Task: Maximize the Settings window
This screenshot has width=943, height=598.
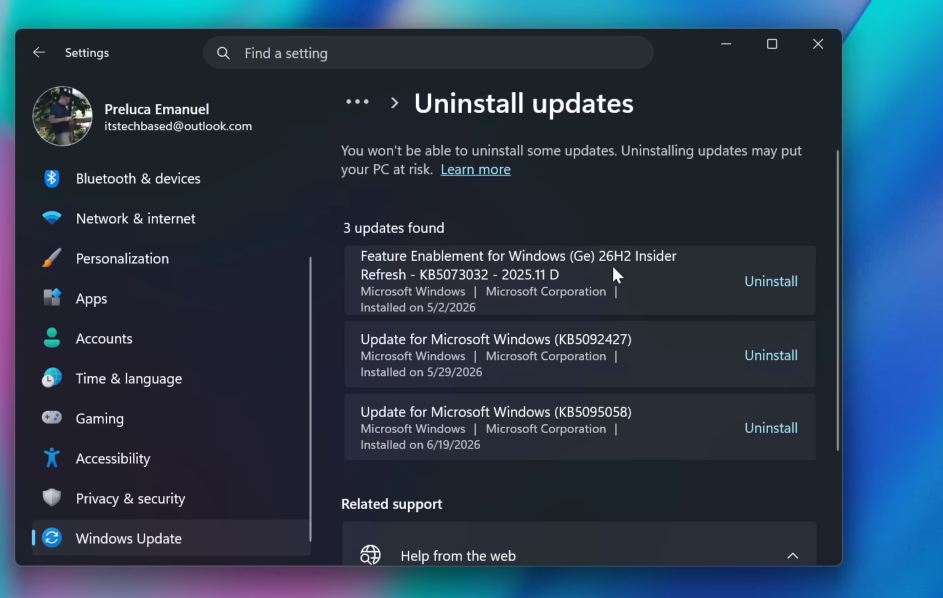Action: click(772, 44)
